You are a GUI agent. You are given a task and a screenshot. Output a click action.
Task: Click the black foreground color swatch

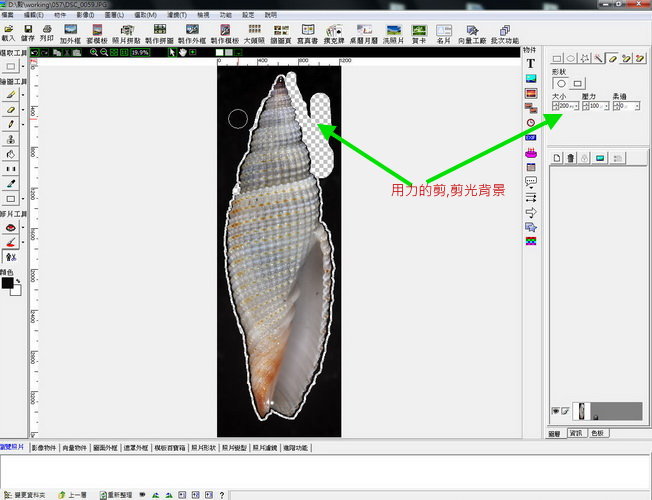click(x=8, y=283)
